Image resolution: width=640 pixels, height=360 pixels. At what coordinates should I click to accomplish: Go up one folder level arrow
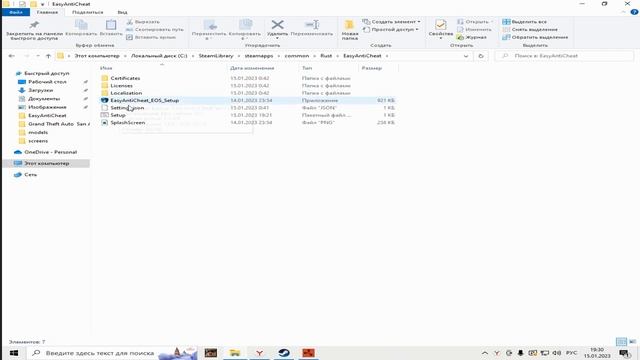[x=48, y=56]
